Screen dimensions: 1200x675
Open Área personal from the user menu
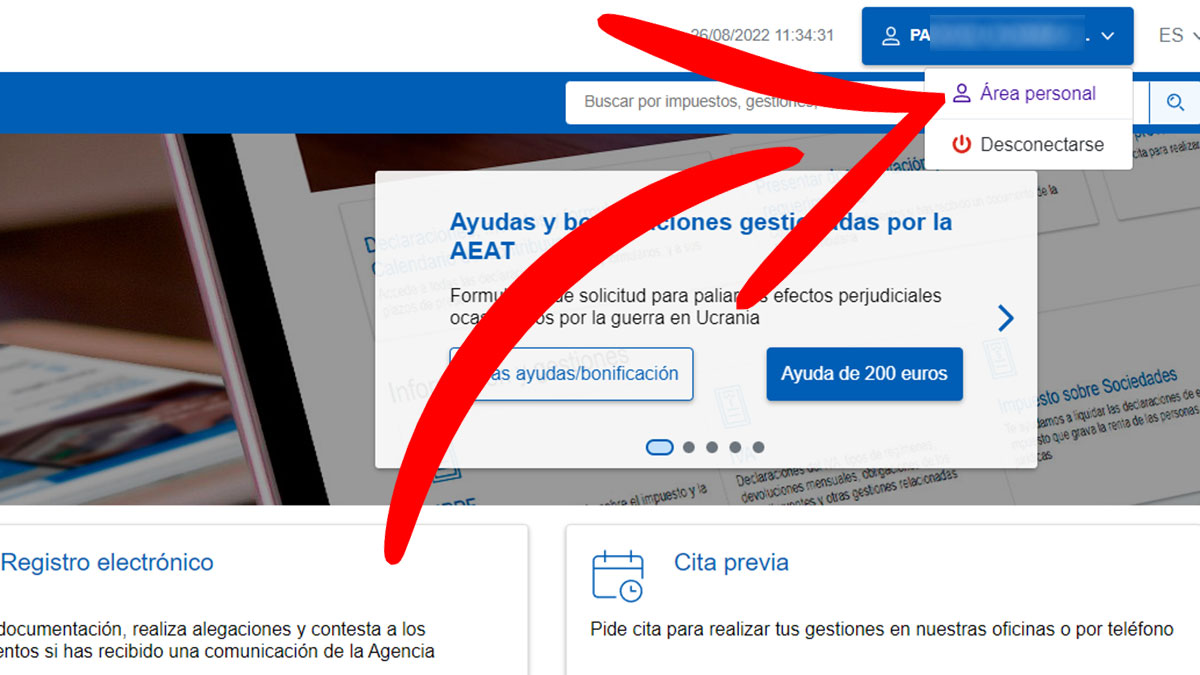pyautogui.click(x=1037, y=94)
